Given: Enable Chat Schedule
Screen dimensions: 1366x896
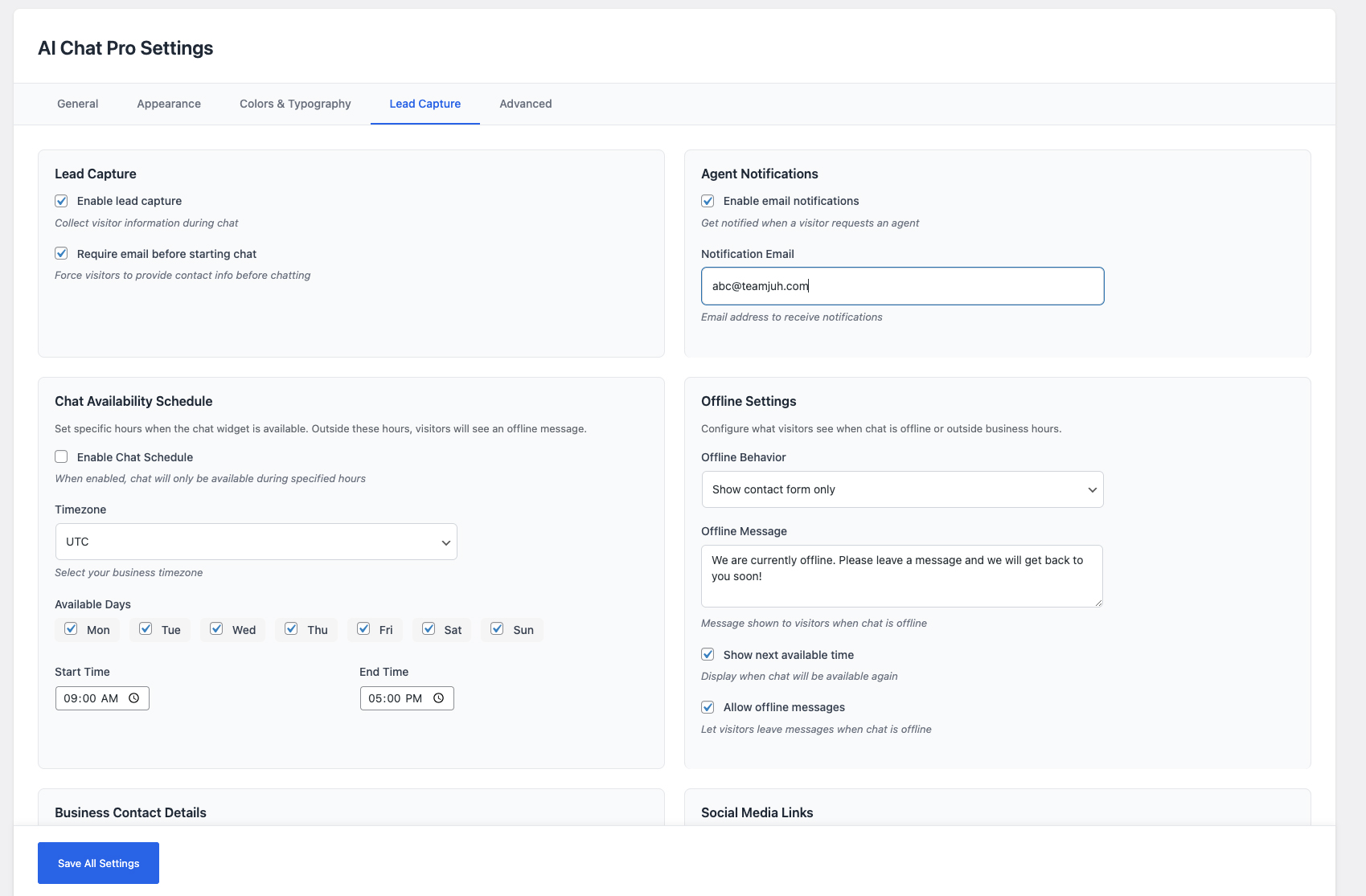Looking at the screenshot, I should 61,456.
